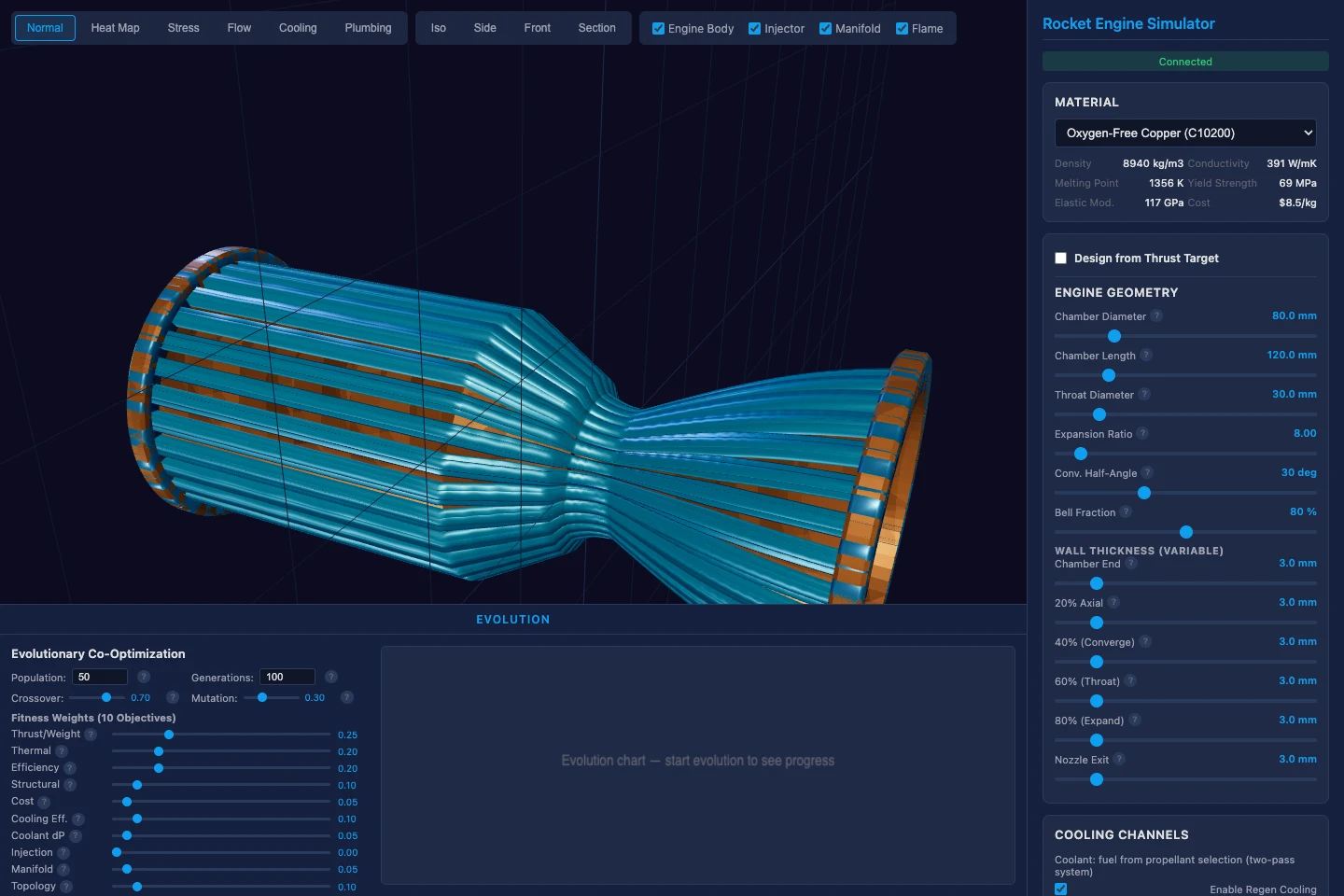Viewport: 1344px width, 896px height.
Task: Select the Flow view mode
Action: point(239,28)
